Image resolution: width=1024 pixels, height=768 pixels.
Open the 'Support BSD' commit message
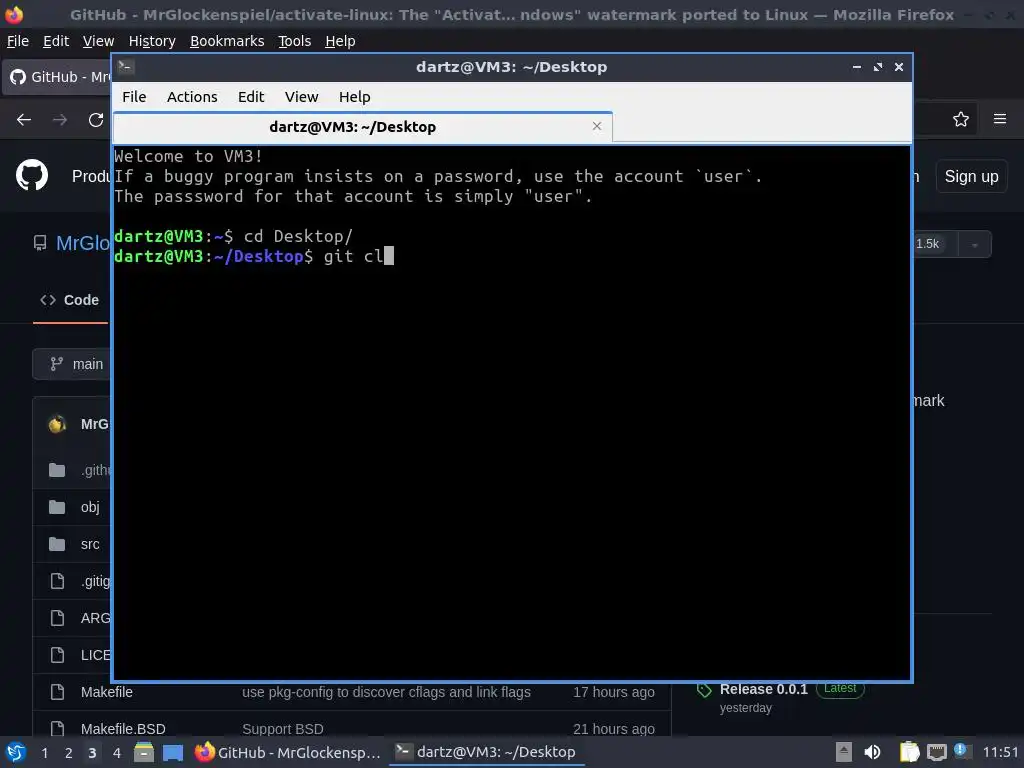point(283,729)
